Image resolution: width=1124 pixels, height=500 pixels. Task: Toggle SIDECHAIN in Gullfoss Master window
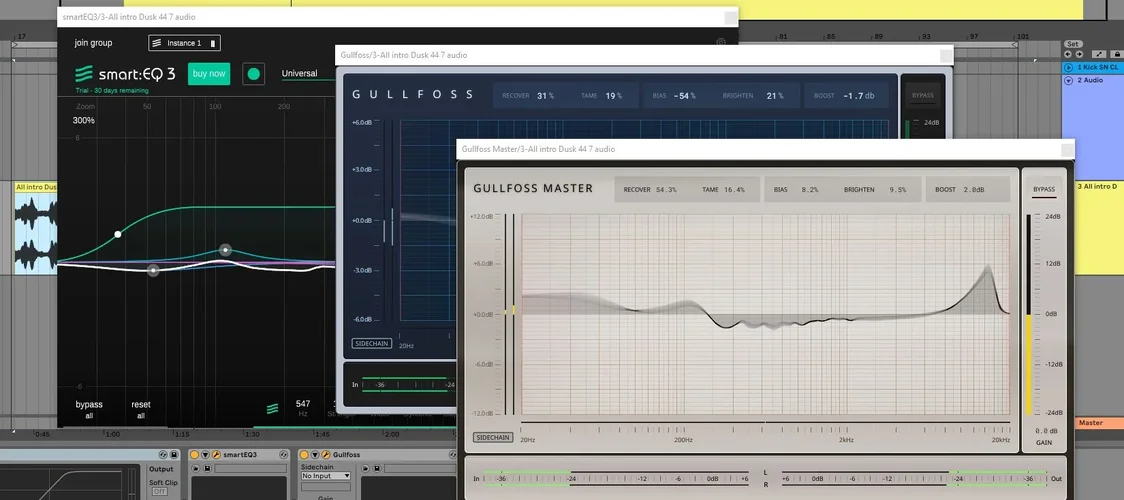coord(493,438)
